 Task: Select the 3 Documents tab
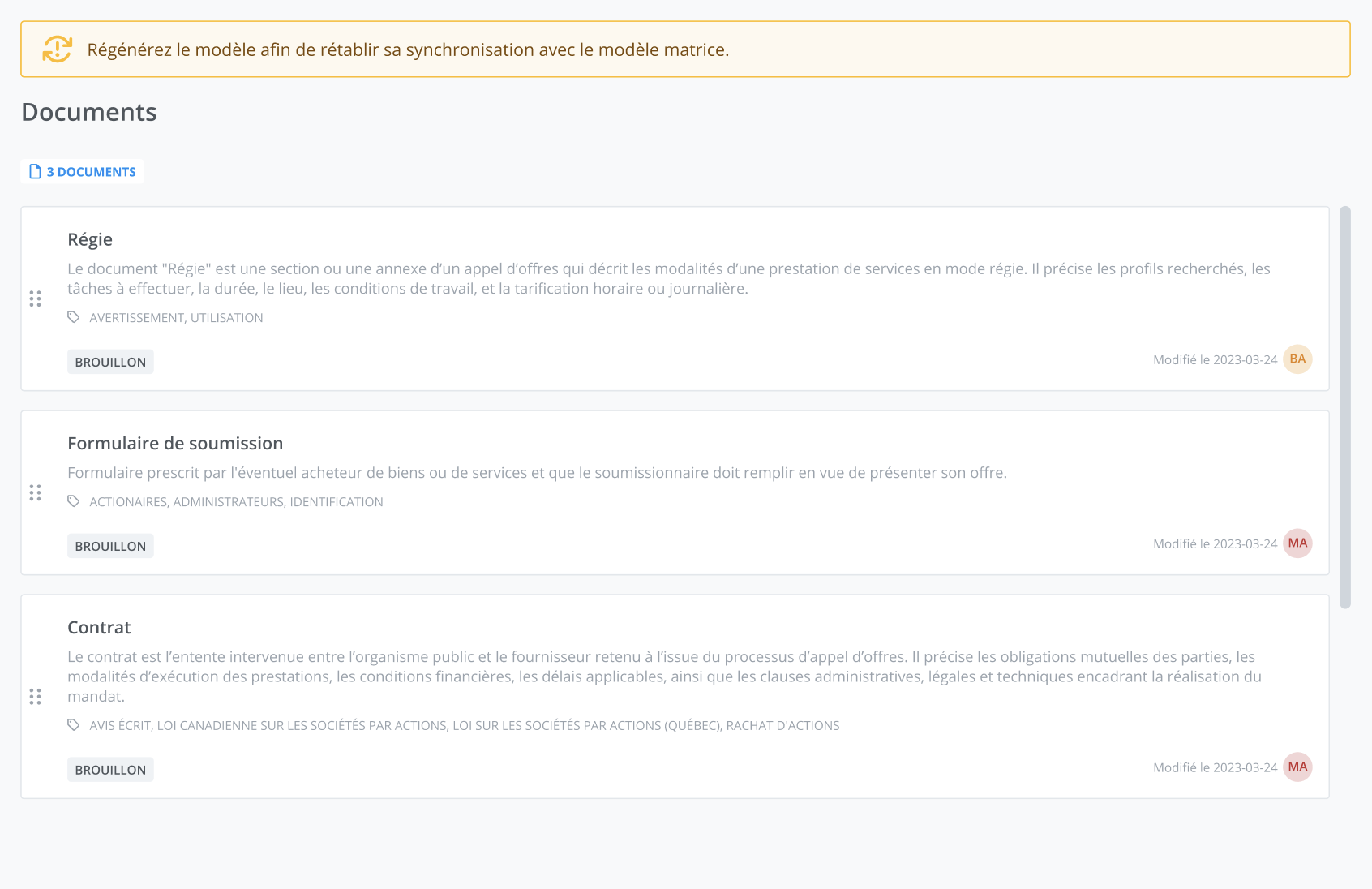coord(83,171)
